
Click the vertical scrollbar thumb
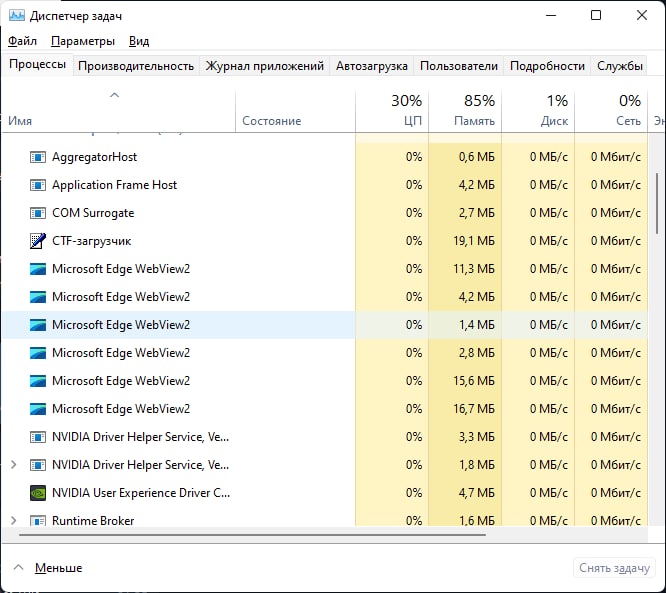tap(657, 203)
